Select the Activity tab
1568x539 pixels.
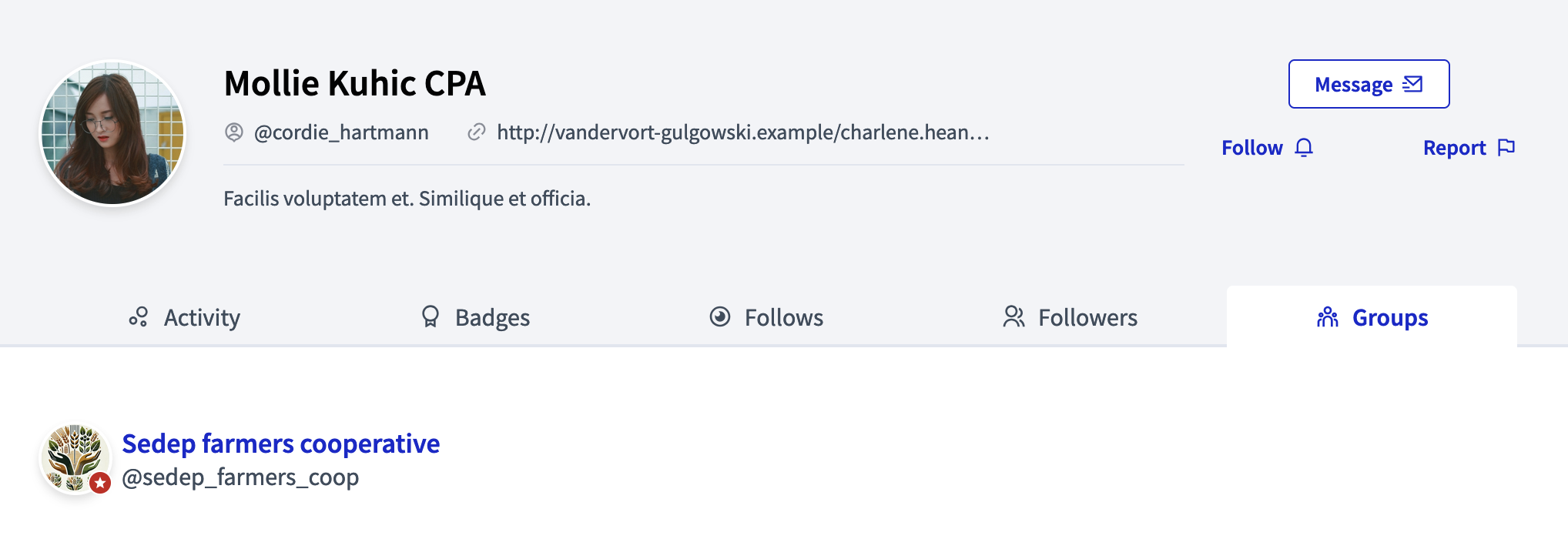coord(202,316)
